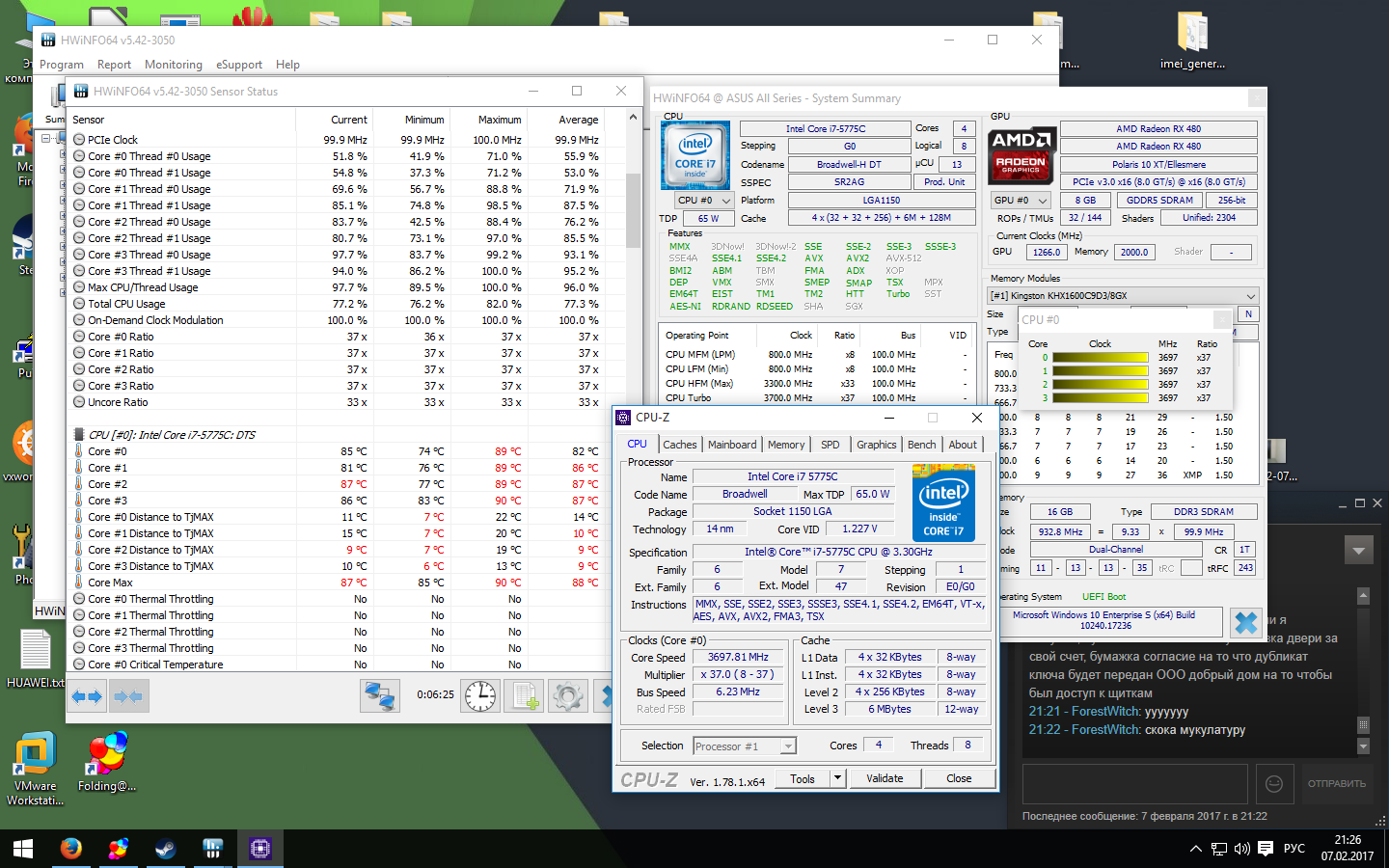Open the Windows Start menu
The image size is (1389, 868).
pyautogui.click(x=23, y=849)
